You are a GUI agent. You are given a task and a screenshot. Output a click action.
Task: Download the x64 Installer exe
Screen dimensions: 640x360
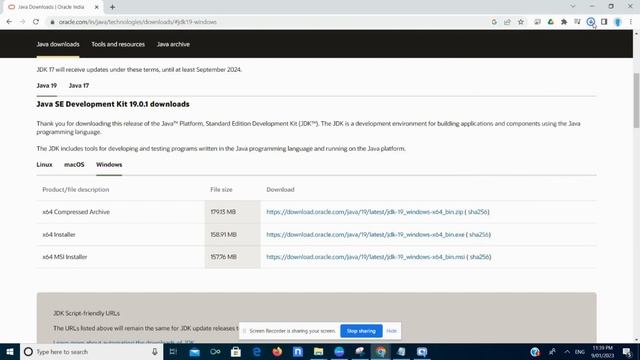[365, 235]
